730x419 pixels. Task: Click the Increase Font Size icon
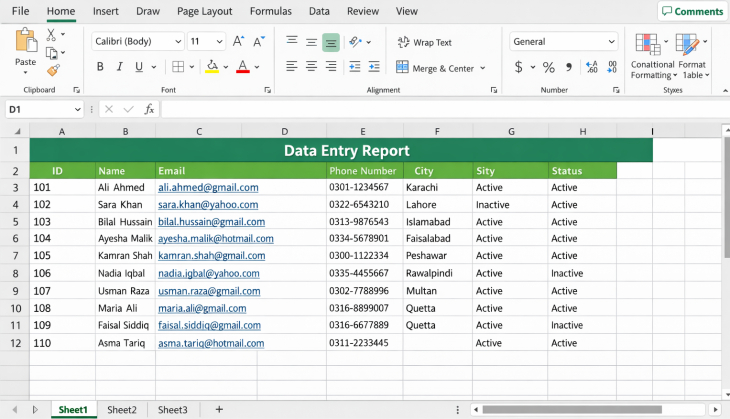pyautogui.click(x=238, y=42)
